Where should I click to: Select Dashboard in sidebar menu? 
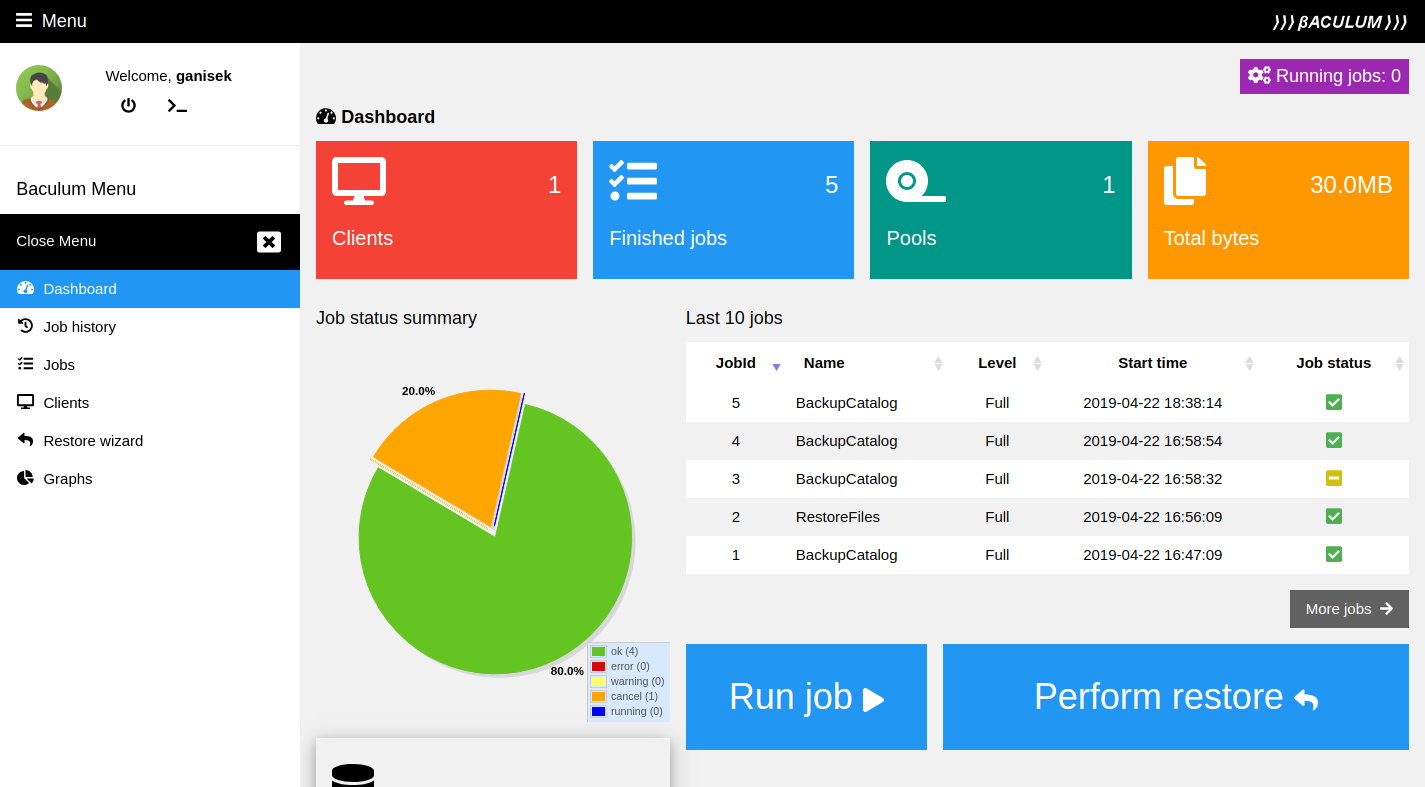tap(150, 289)
